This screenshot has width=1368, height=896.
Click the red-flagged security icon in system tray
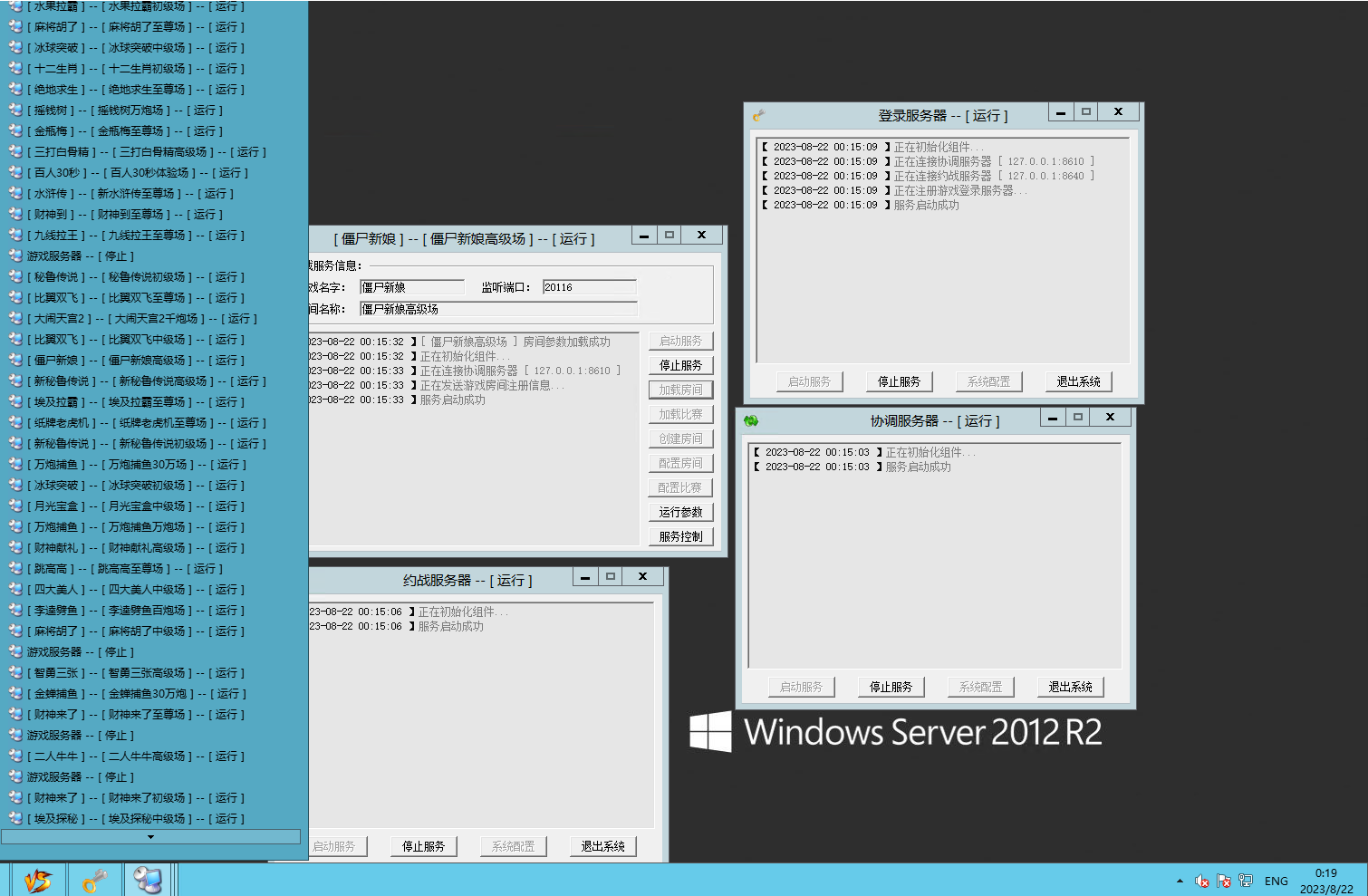click(1224, 881)
